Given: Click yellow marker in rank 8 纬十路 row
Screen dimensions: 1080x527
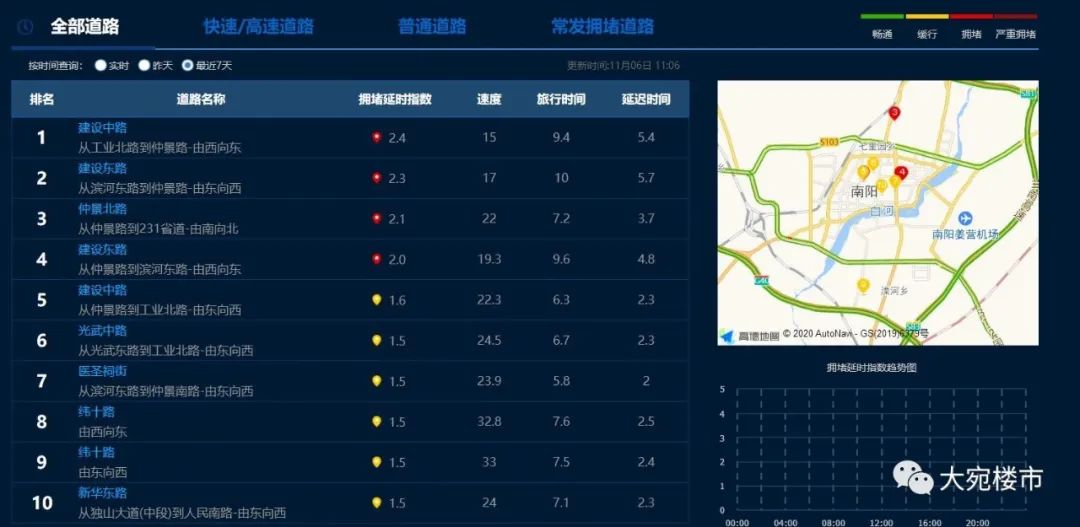Looking at the screenshot, I should (376, 421).
